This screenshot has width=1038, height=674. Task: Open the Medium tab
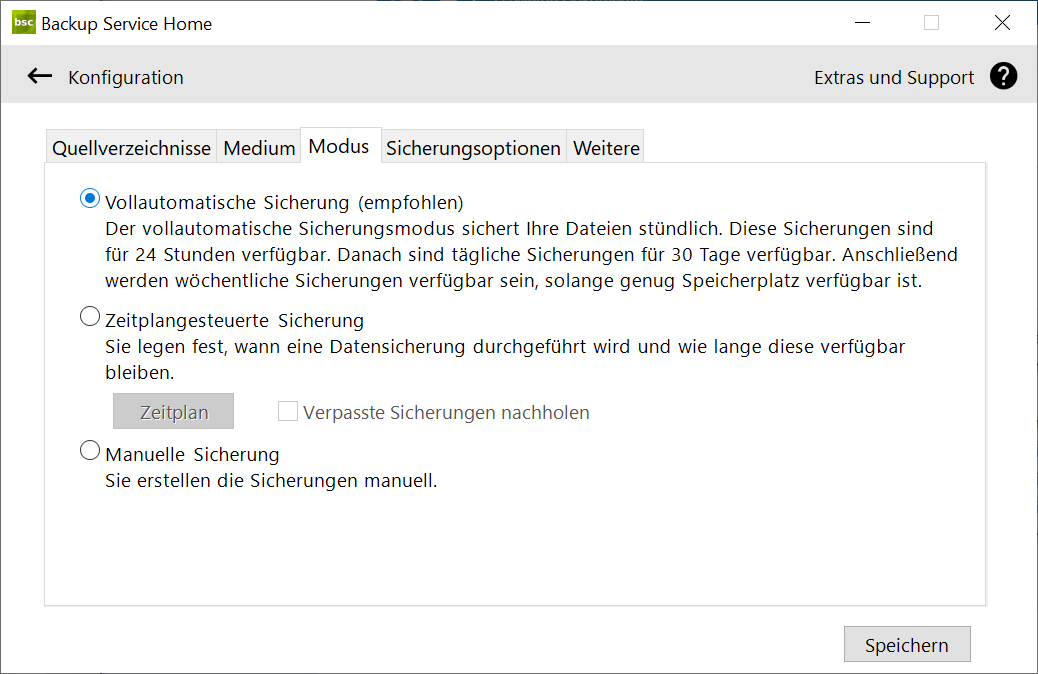coord(259,148)
